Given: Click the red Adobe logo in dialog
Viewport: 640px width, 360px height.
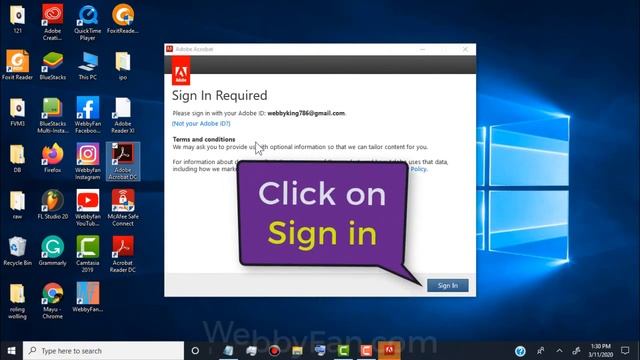Looking at the screenshot, I should [181, 71].
